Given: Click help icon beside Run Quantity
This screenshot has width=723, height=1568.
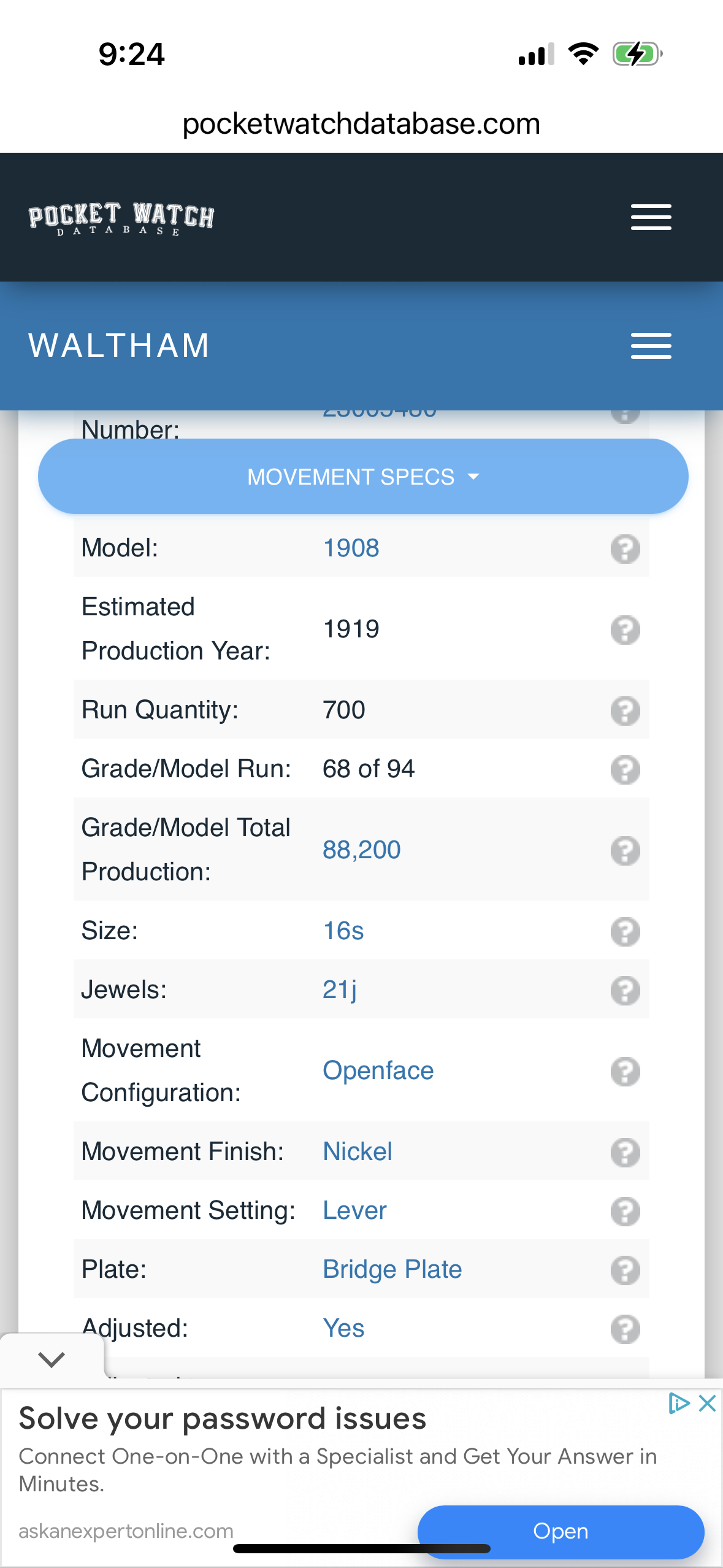Looking at the screenshot, I should tap(625, 711).
